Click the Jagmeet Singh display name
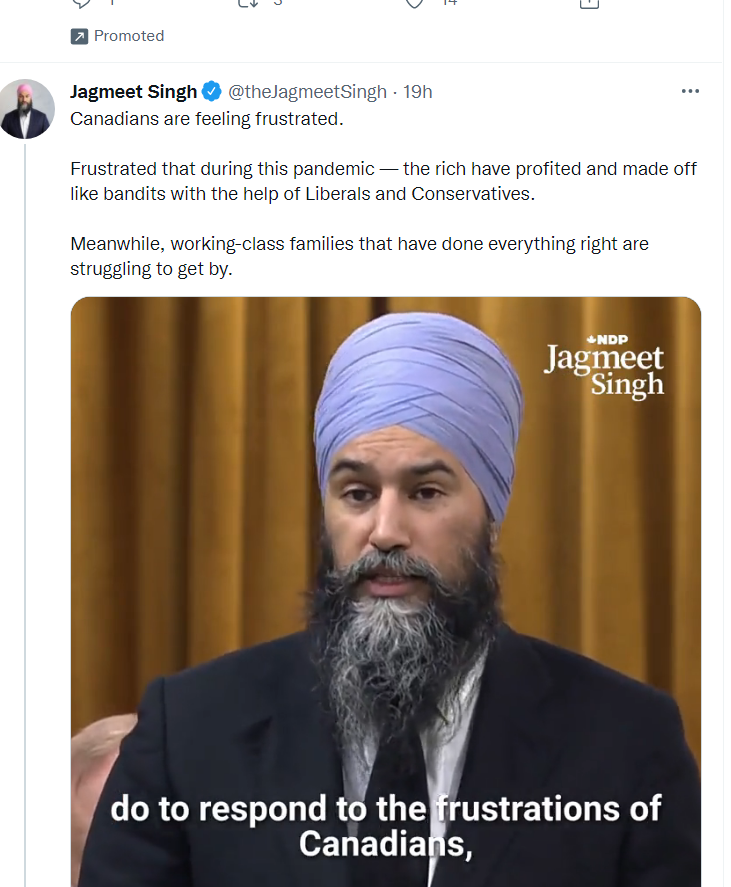Image resolution: width=731 pixels, height=887 pixels. pos(134,92)
